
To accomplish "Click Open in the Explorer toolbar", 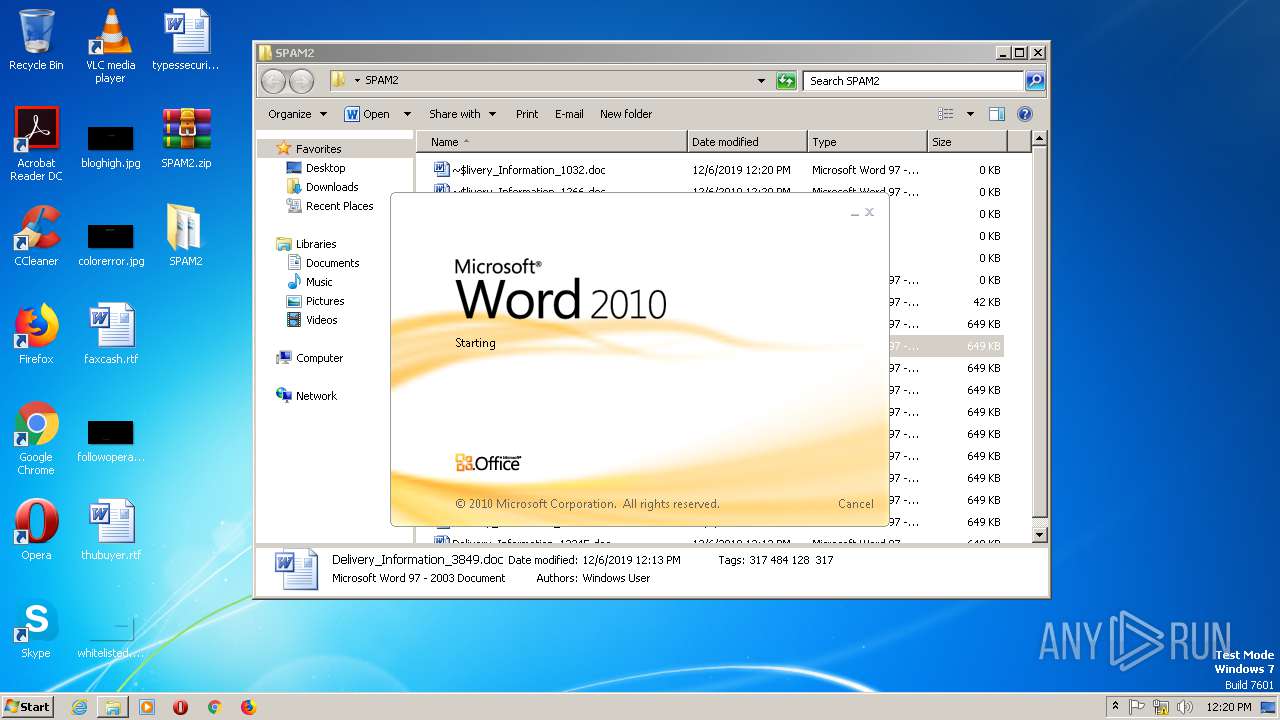I will coord(367,114).
